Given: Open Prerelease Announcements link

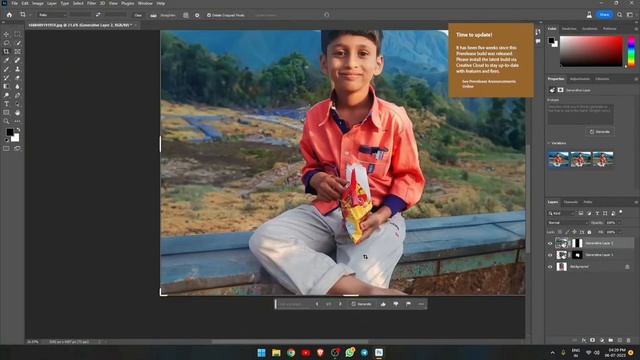Looking at the screenshot, I should (489, 84).
